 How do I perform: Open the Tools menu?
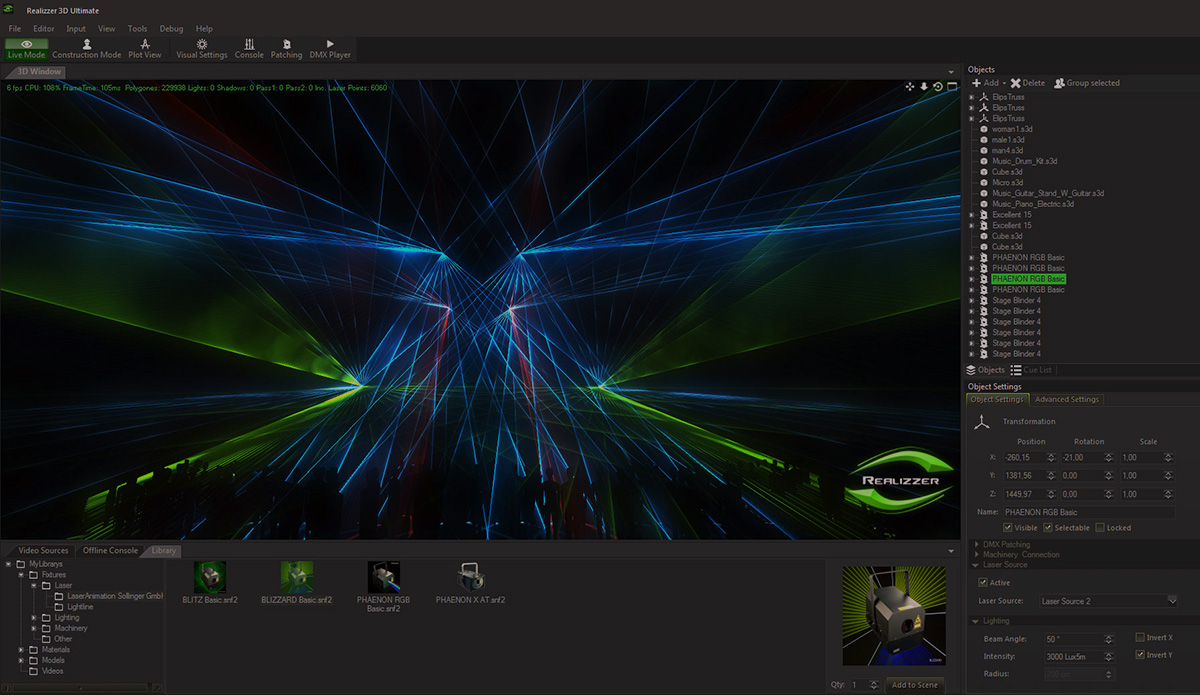coord(138,29)
